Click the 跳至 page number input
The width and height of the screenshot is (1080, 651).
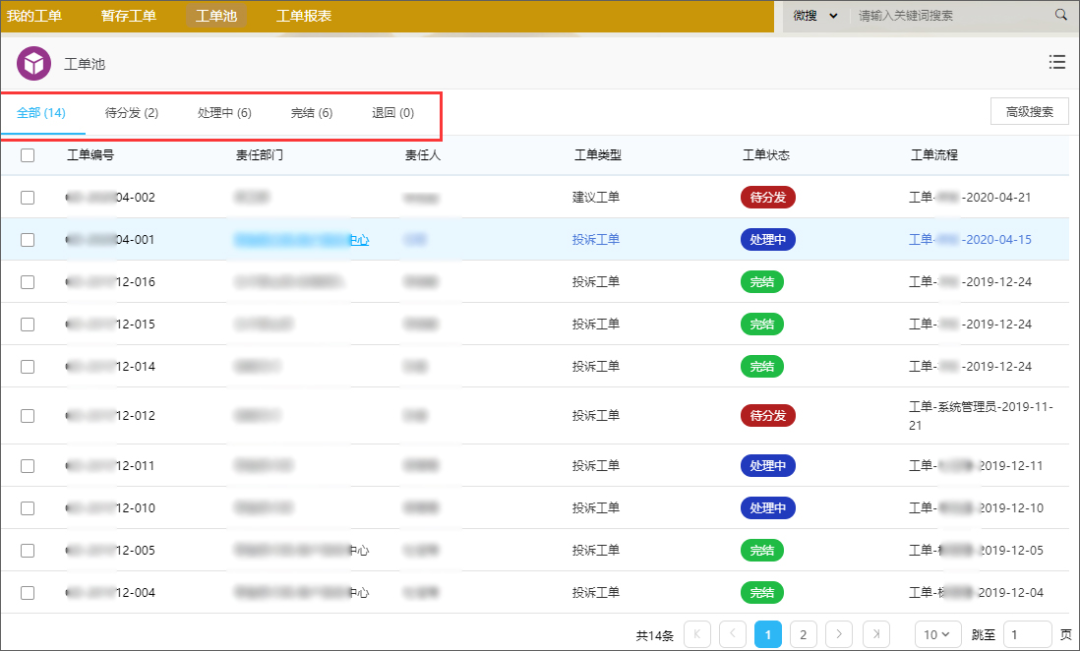(1028, 634)
